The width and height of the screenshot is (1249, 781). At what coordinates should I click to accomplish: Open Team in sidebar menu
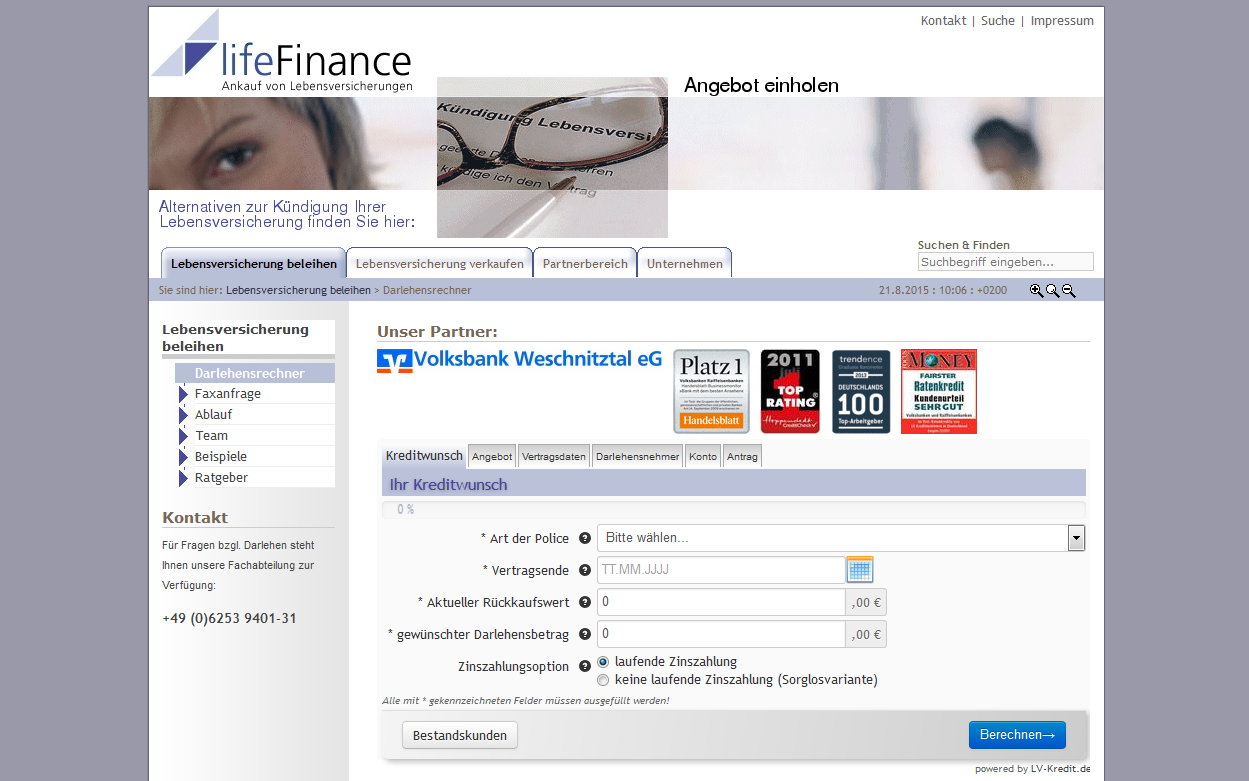(211, 436)
